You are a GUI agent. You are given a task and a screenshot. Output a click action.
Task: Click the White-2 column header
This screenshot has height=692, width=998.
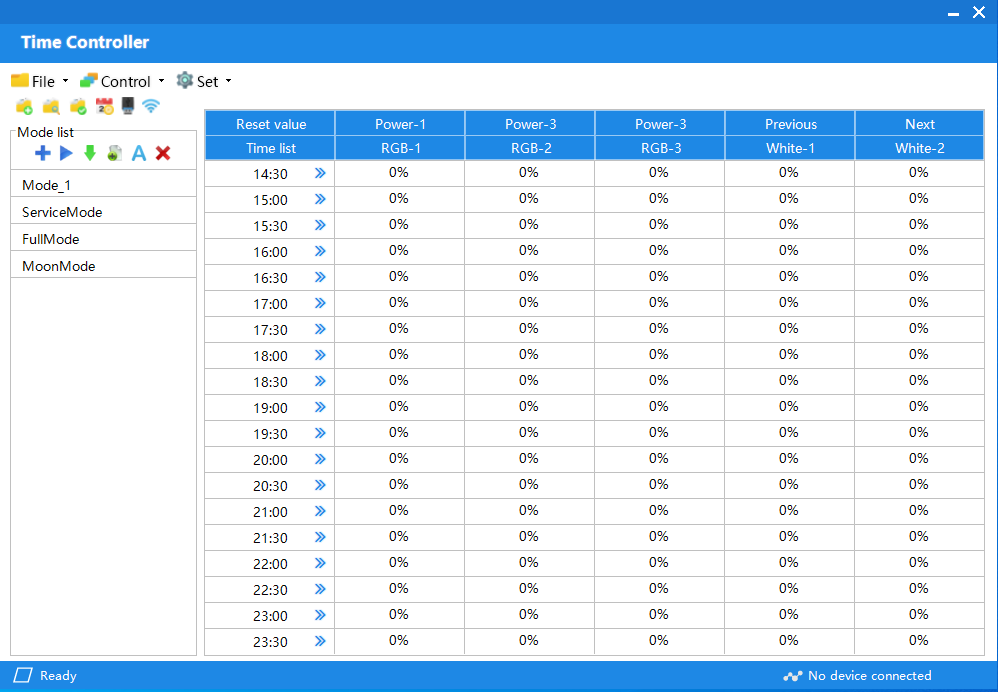tap(920, 148)
